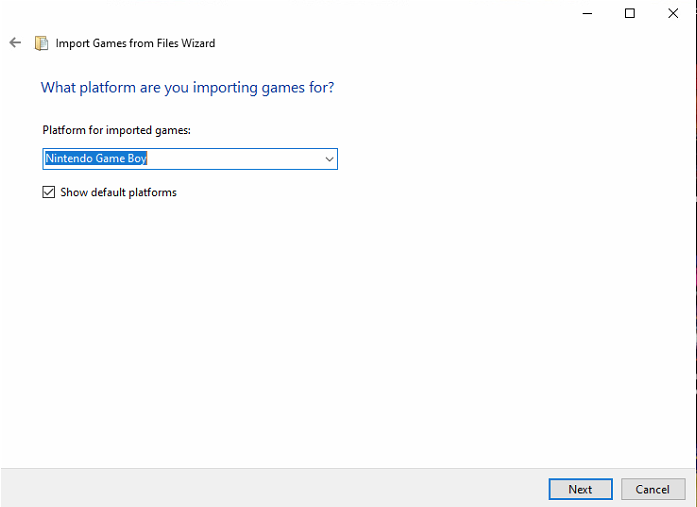Toggle the Show default platforms checkbox

point(48,192)
